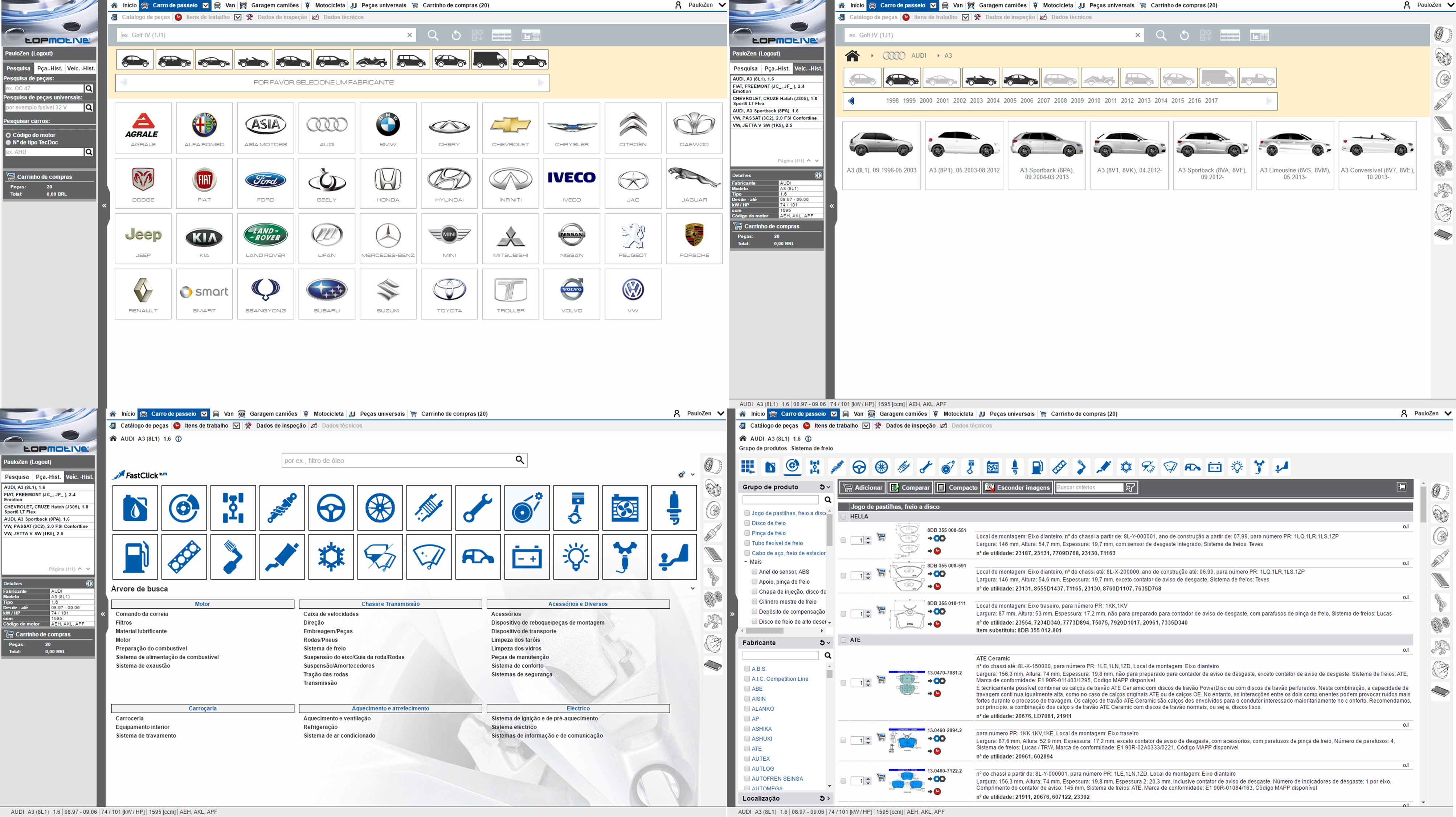1456x817 pixels.
Task: Collapse the Árvore de busca section chevron
Action: point(692,589)
